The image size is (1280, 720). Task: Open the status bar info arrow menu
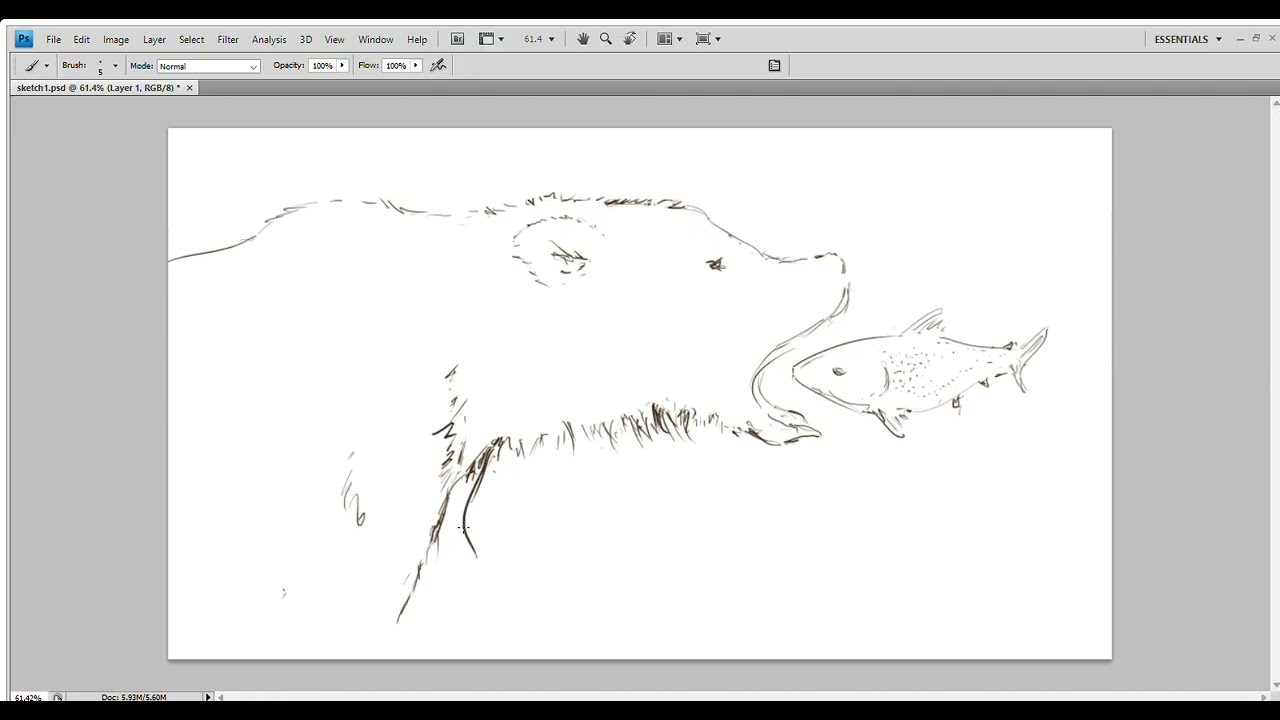coord(208,697)
